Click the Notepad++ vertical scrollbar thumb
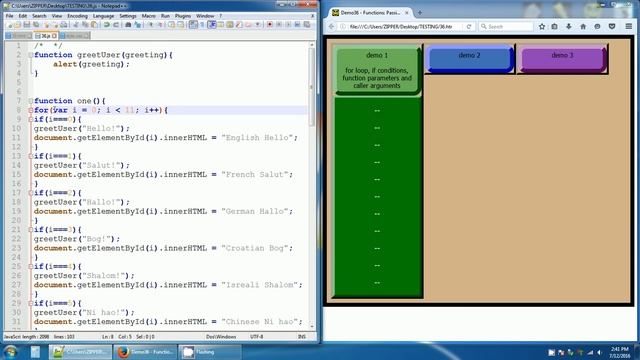 [x=311, y=87]
